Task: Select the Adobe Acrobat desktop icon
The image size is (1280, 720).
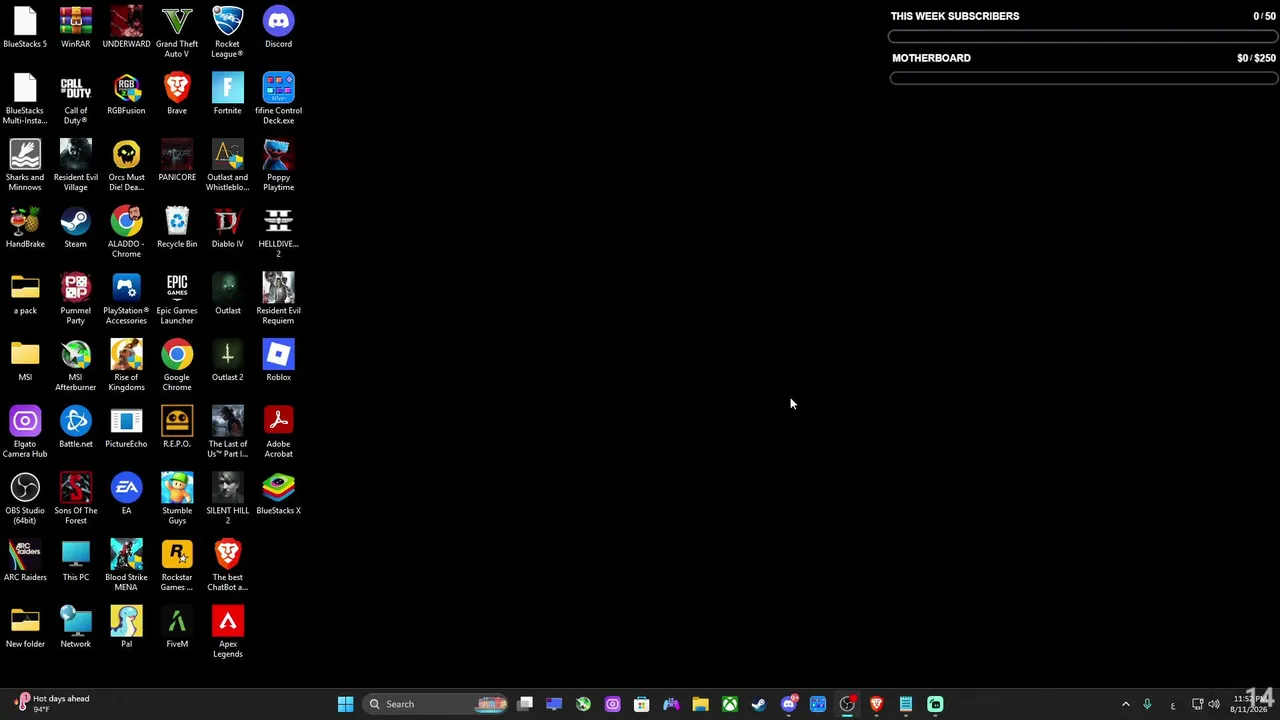Action: click(278, 433)
